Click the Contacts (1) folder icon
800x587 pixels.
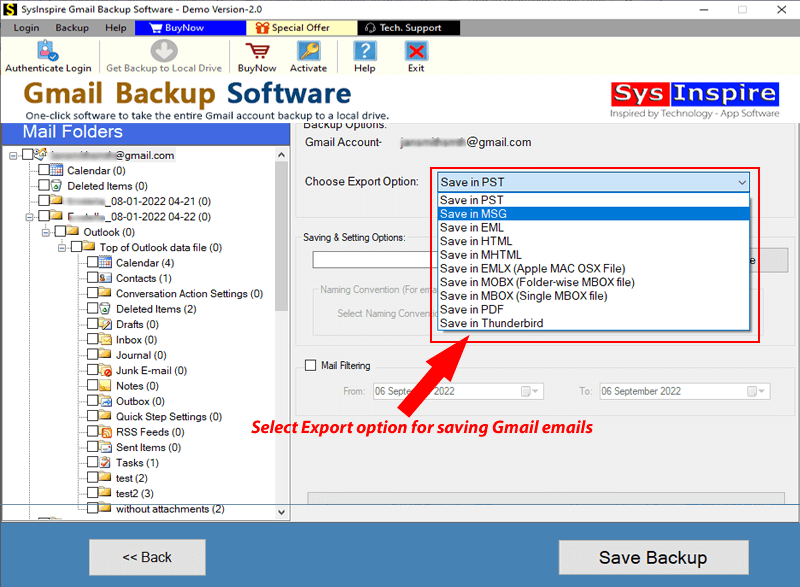[105, 278]
